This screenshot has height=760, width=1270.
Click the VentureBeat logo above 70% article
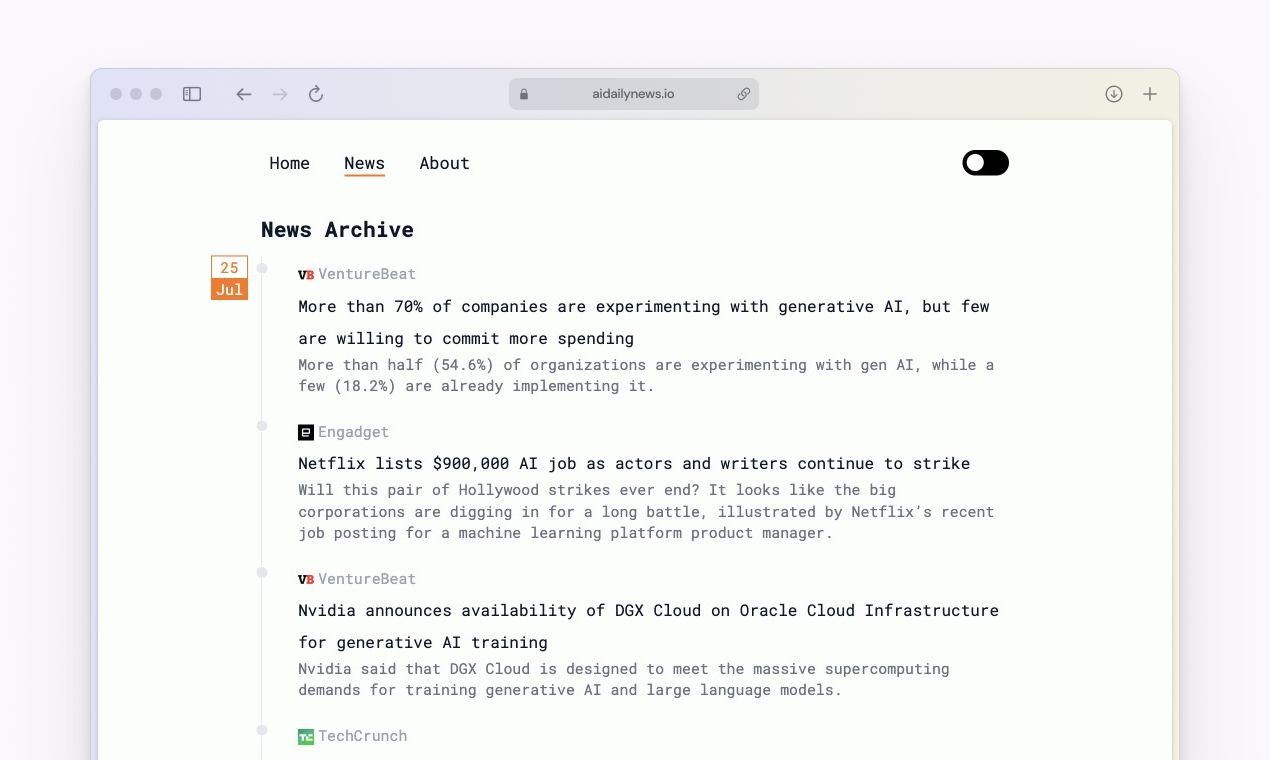(306, 274)
